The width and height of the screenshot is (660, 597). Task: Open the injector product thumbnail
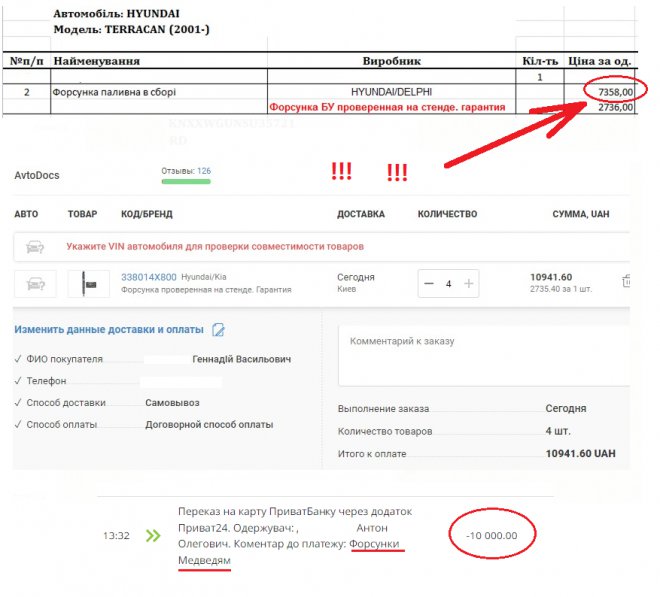(x=88, y=284)
